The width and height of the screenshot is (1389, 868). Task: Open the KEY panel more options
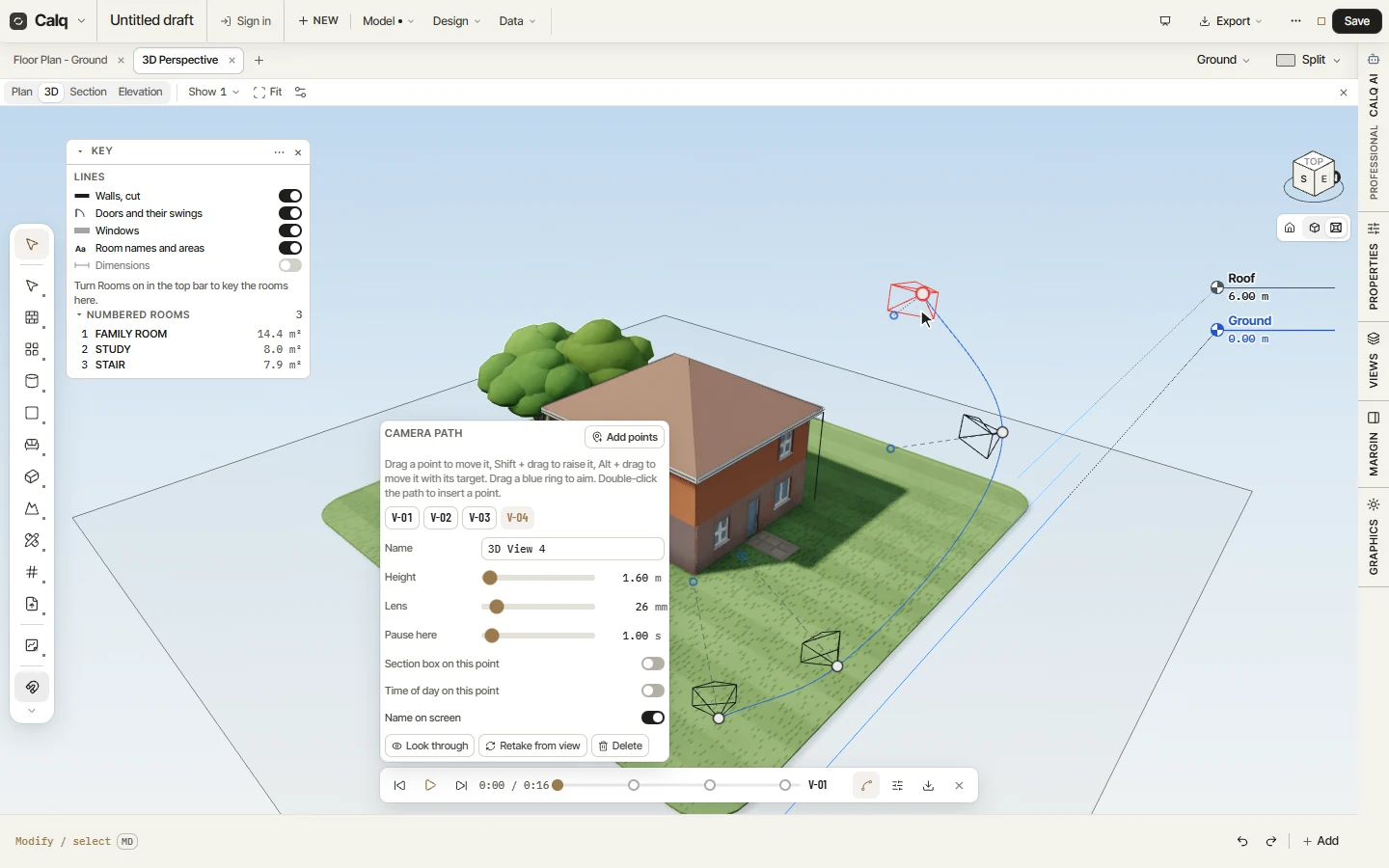click(279, 152)
